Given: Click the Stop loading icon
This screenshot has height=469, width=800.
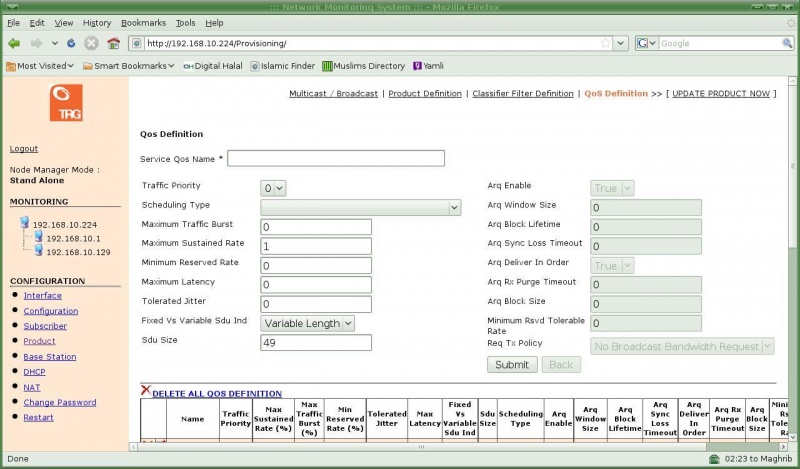Looking at the screenshot, I should pyautogui.click(x=91, y=43).
